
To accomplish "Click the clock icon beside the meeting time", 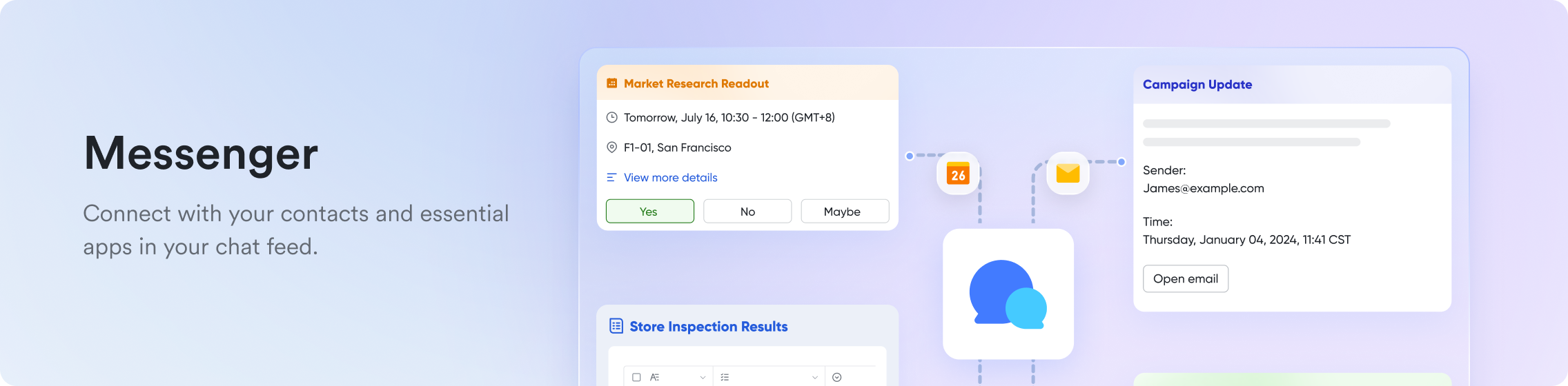I will tap(611, 117).
